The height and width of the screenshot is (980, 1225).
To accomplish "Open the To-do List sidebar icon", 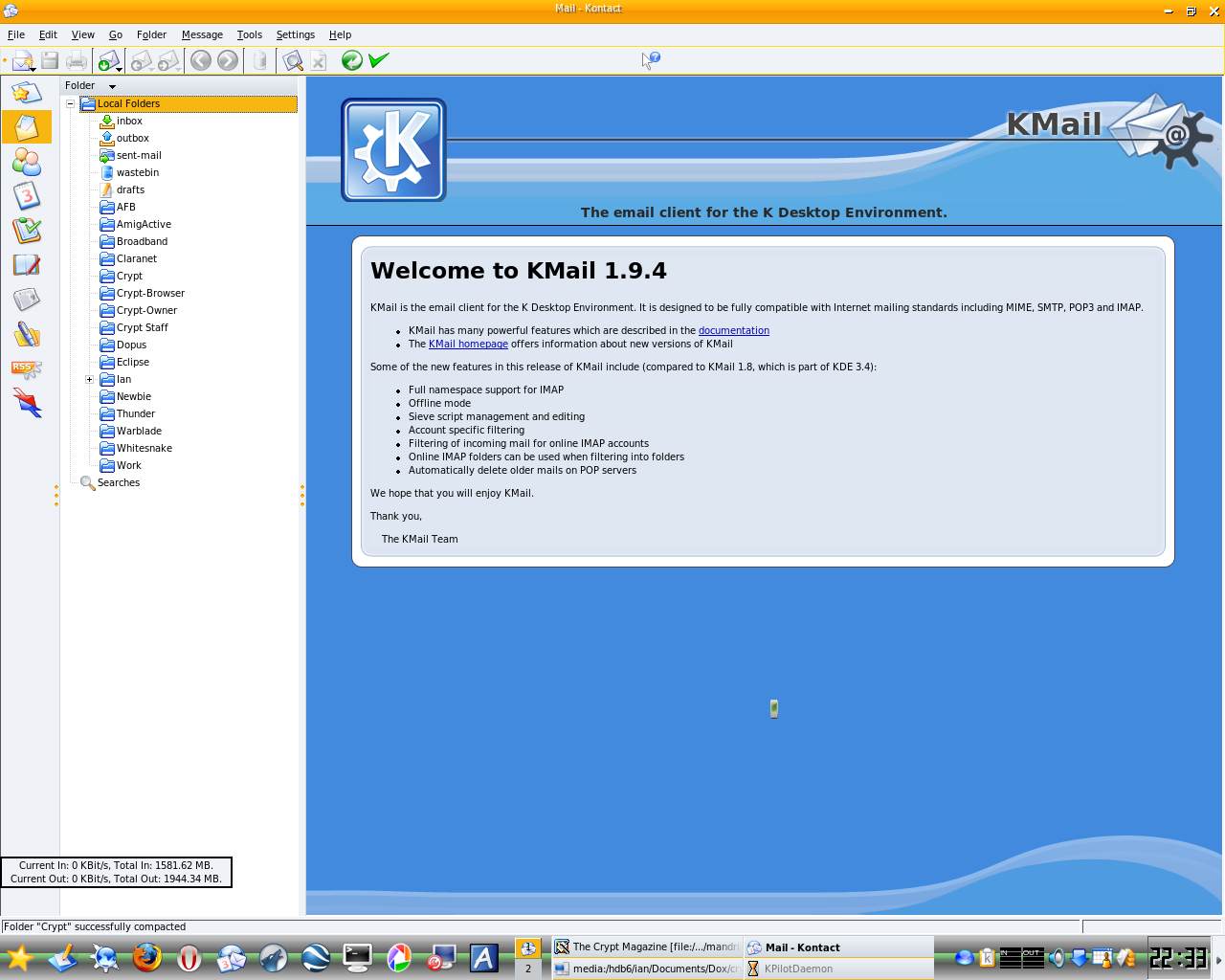I will coord(26,231).
